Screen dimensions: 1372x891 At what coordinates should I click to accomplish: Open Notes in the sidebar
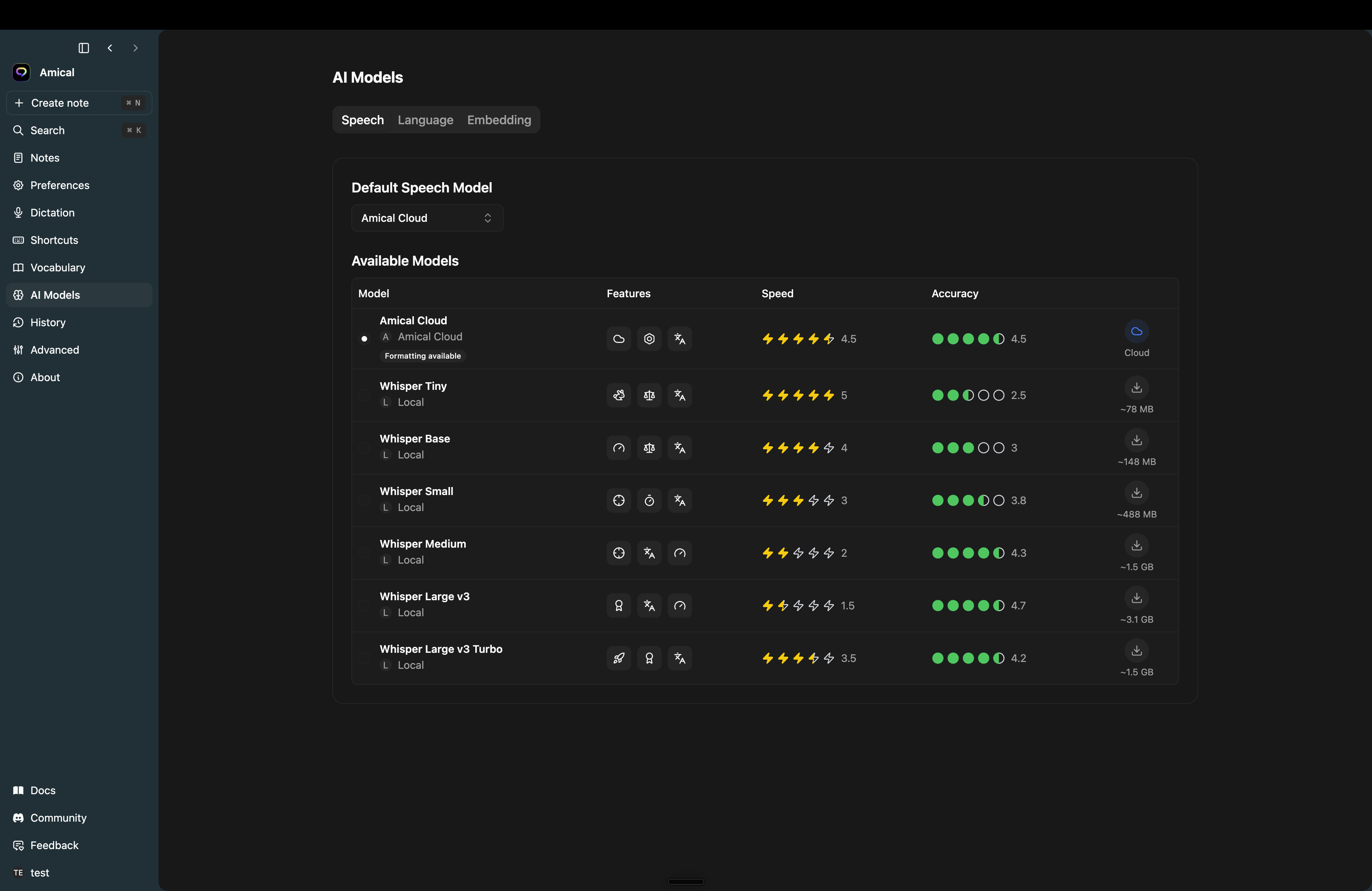[x=80, y=158]
